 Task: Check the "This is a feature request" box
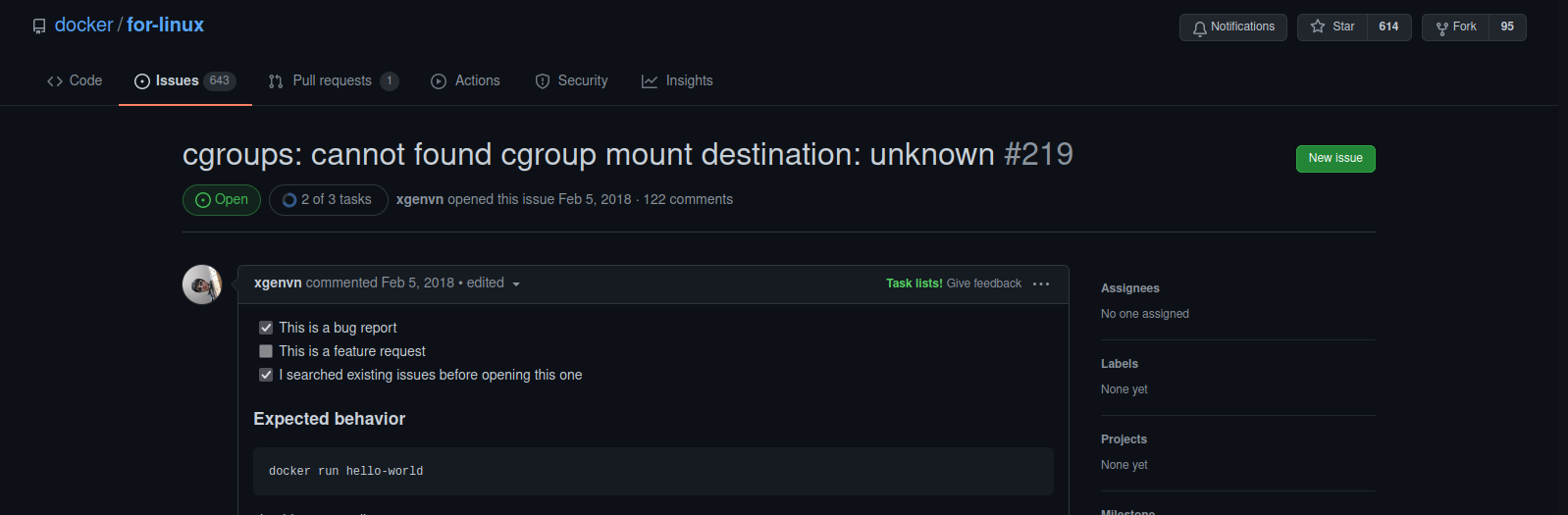tap(266, 351)
